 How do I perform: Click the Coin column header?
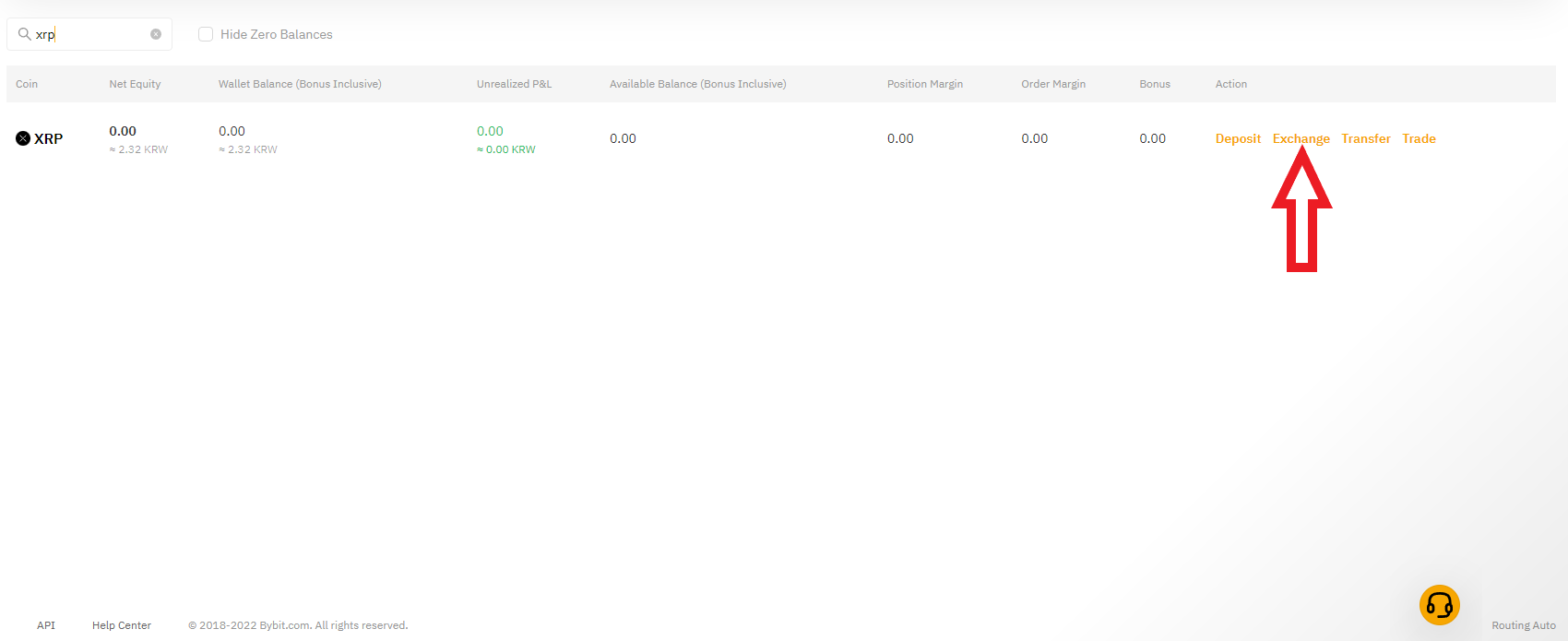tap(27, 84)
